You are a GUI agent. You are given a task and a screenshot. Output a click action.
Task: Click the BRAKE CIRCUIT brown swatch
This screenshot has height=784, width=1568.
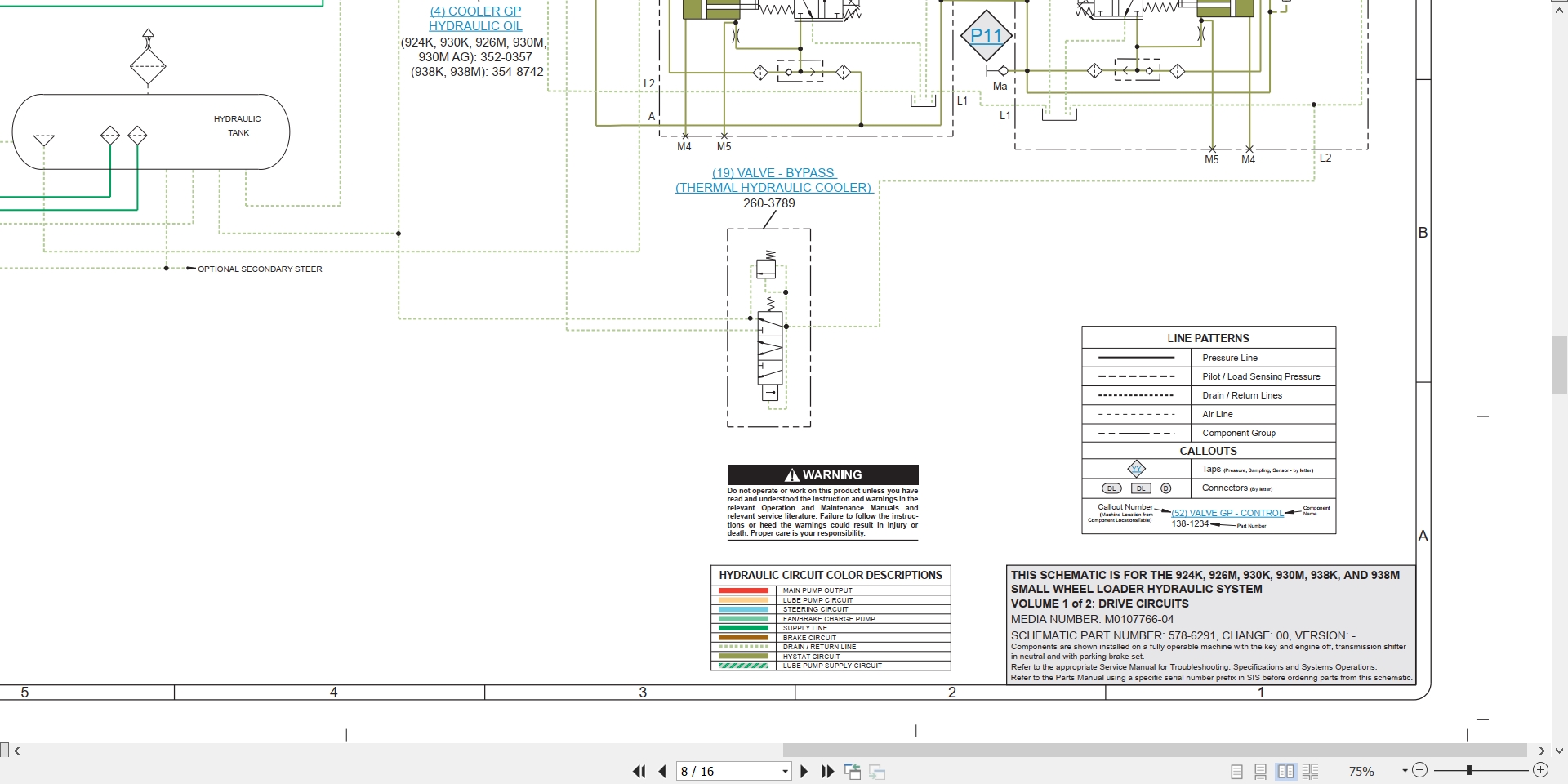(743, 637)
